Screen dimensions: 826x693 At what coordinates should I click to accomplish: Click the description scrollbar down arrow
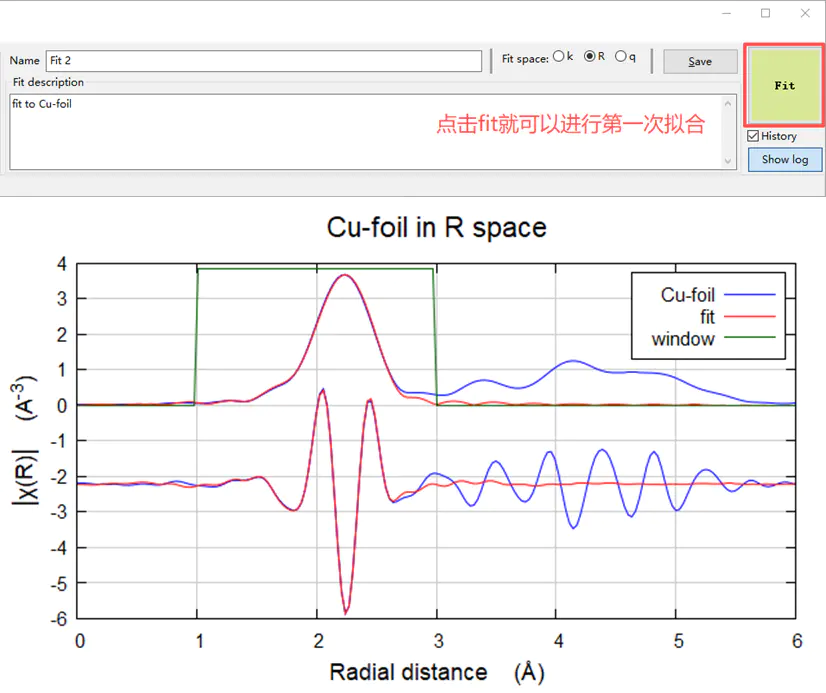(728, 161)
